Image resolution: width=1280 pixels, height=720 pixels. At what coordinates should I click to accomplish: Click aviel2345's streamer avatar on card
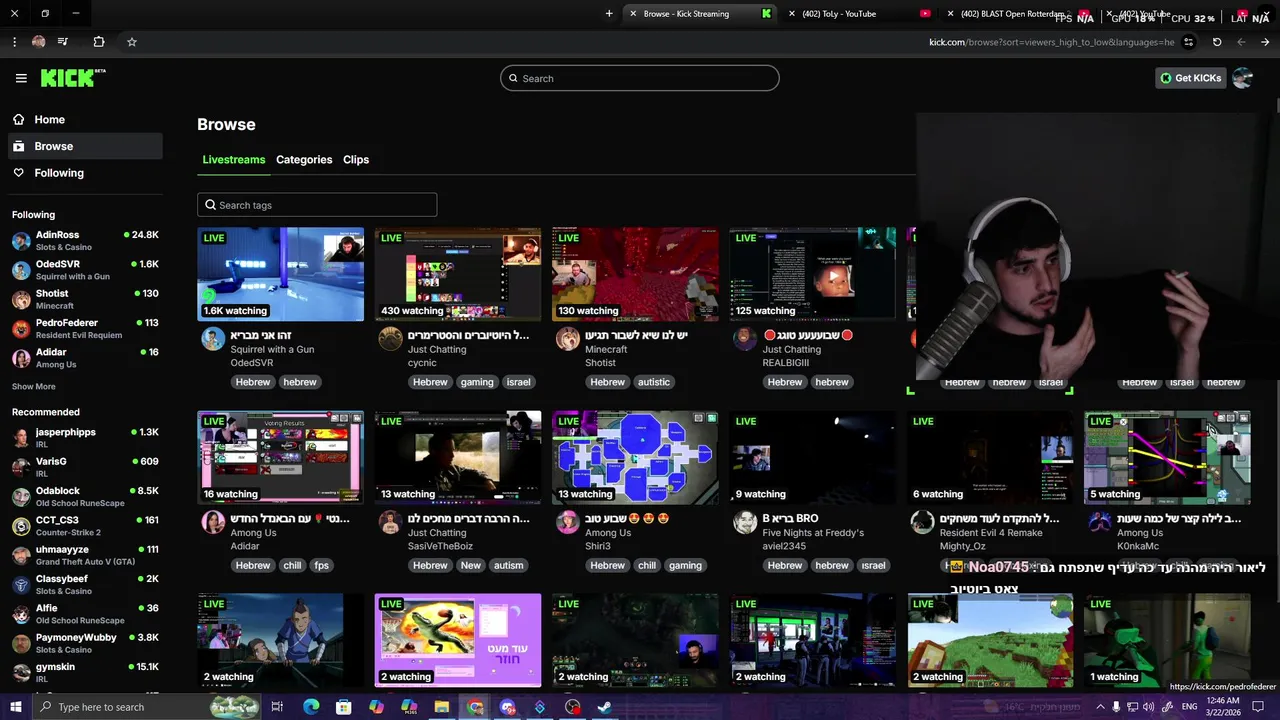(745, 522)
